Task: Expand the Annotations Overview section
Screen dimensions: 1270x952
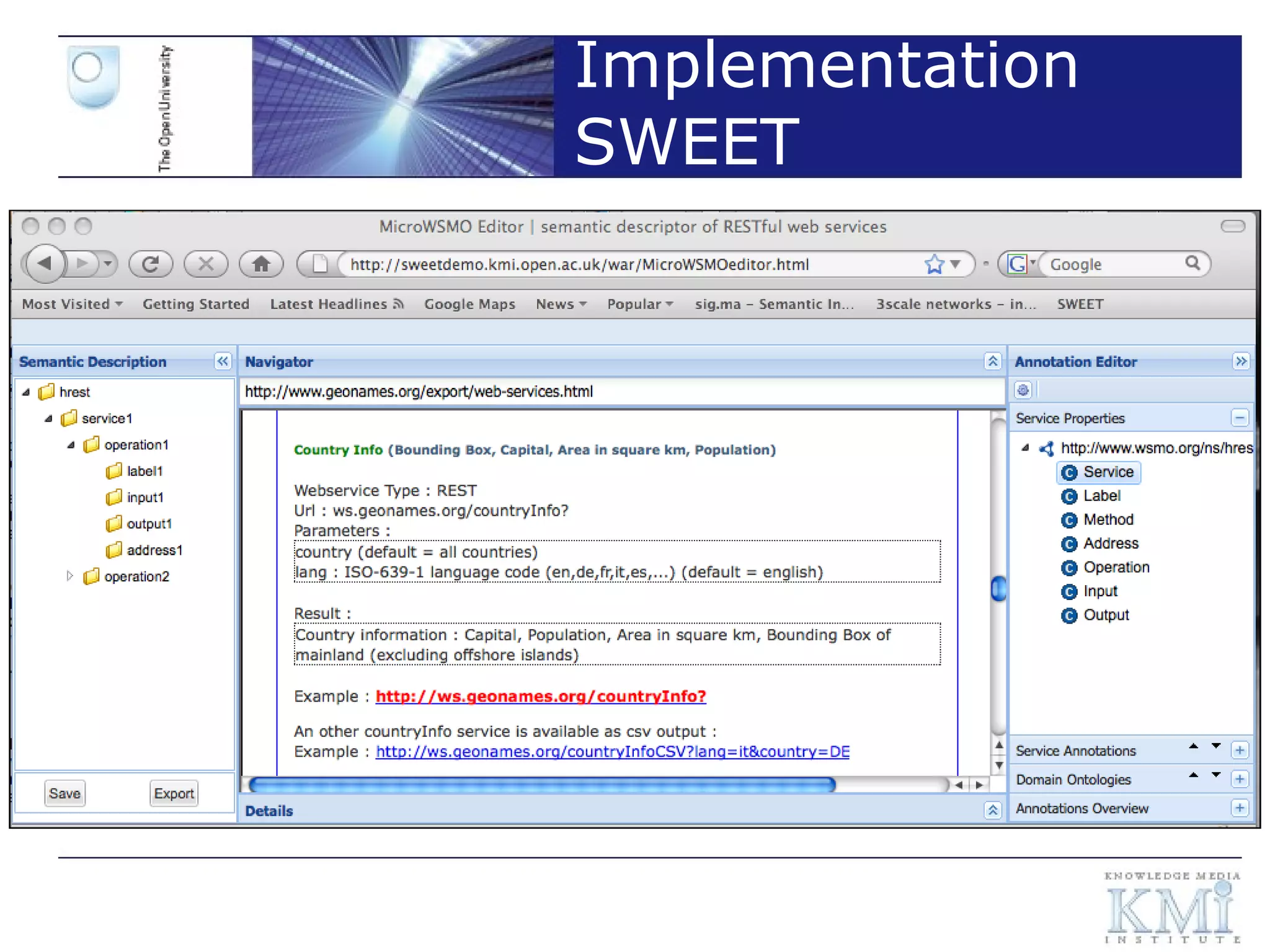Action: click(x=1240, y=808)
